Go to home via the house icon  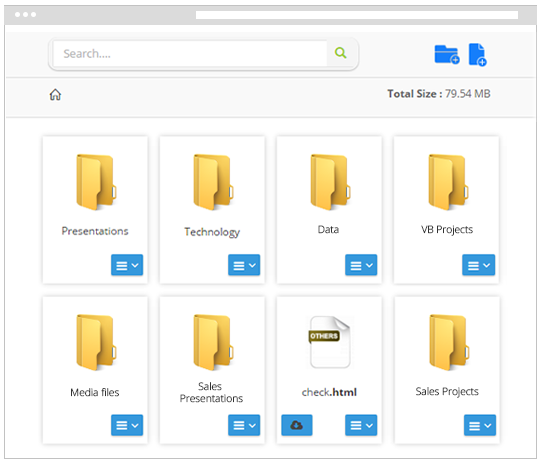(x=55, y=94)
